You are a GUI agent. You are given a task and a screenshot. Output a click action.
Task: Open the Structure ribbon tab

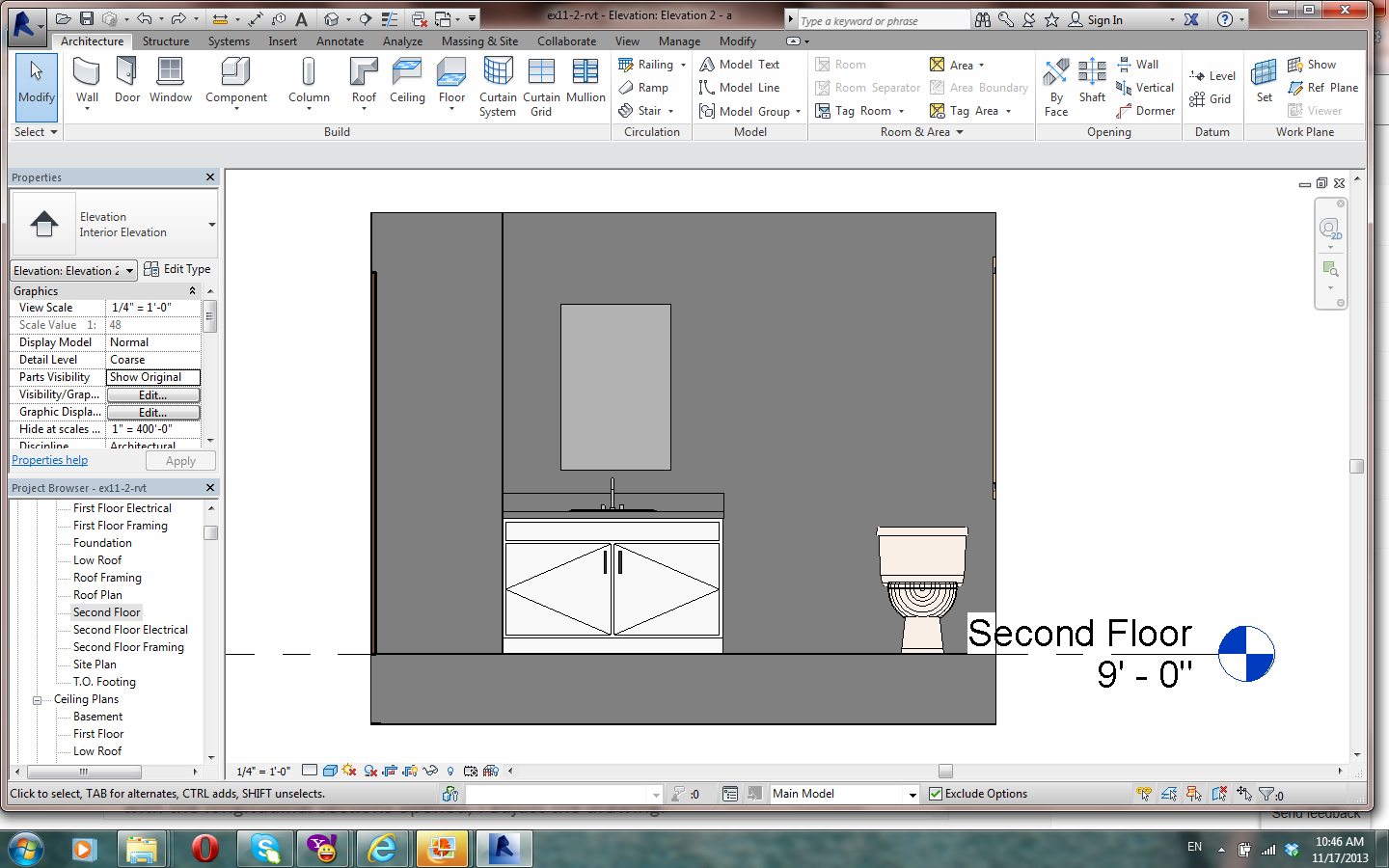pos(166,41)
